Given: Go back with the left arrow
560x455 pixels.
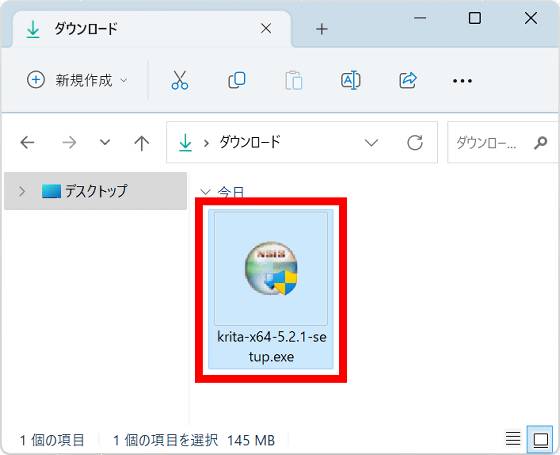Looking at the screenshot, I should pos(28,142).
